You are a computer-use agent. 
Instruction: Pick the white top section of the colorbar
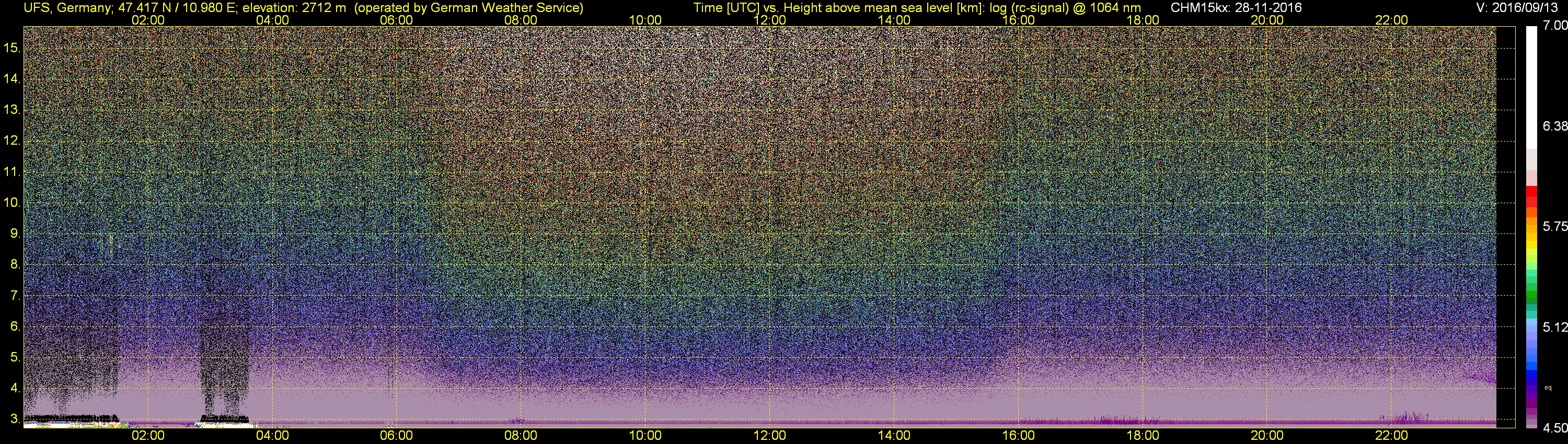click(x=1531, y=87)
